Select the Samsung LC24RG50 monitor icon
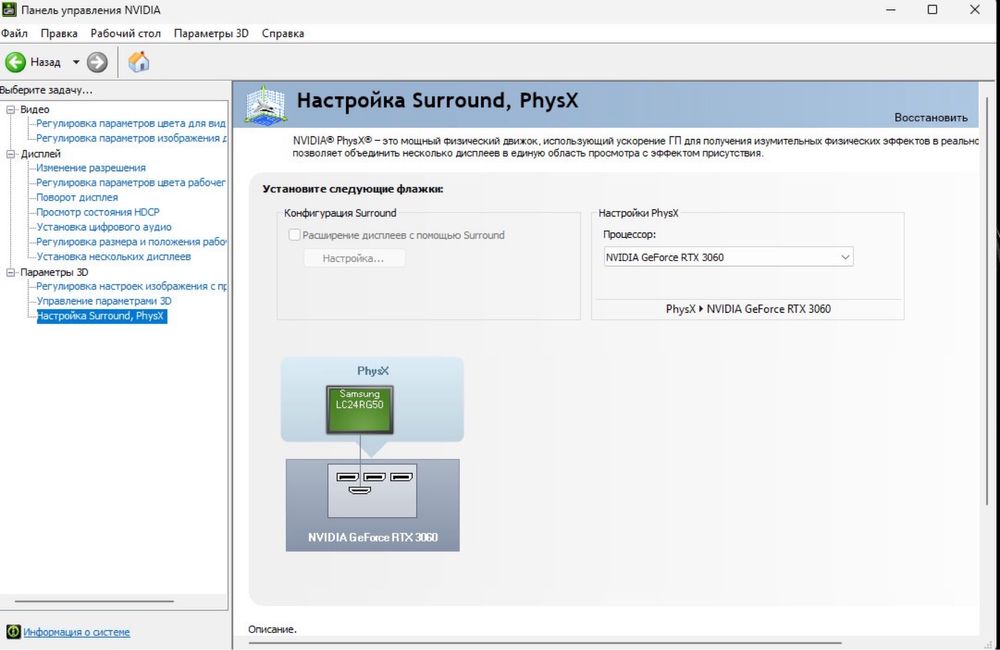1000x650 pixels. coord(360,410)
